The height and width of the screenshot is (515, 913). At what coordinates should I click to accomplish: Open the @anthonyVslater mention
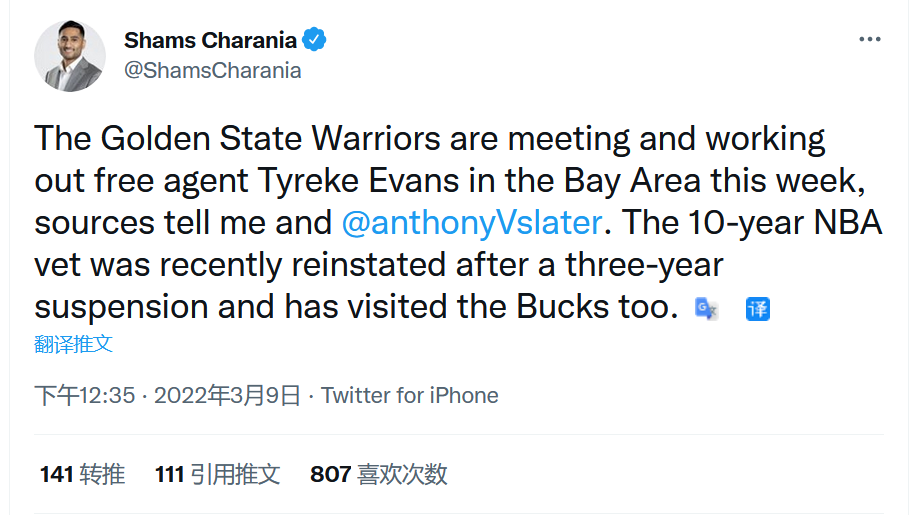pos(472,223)
